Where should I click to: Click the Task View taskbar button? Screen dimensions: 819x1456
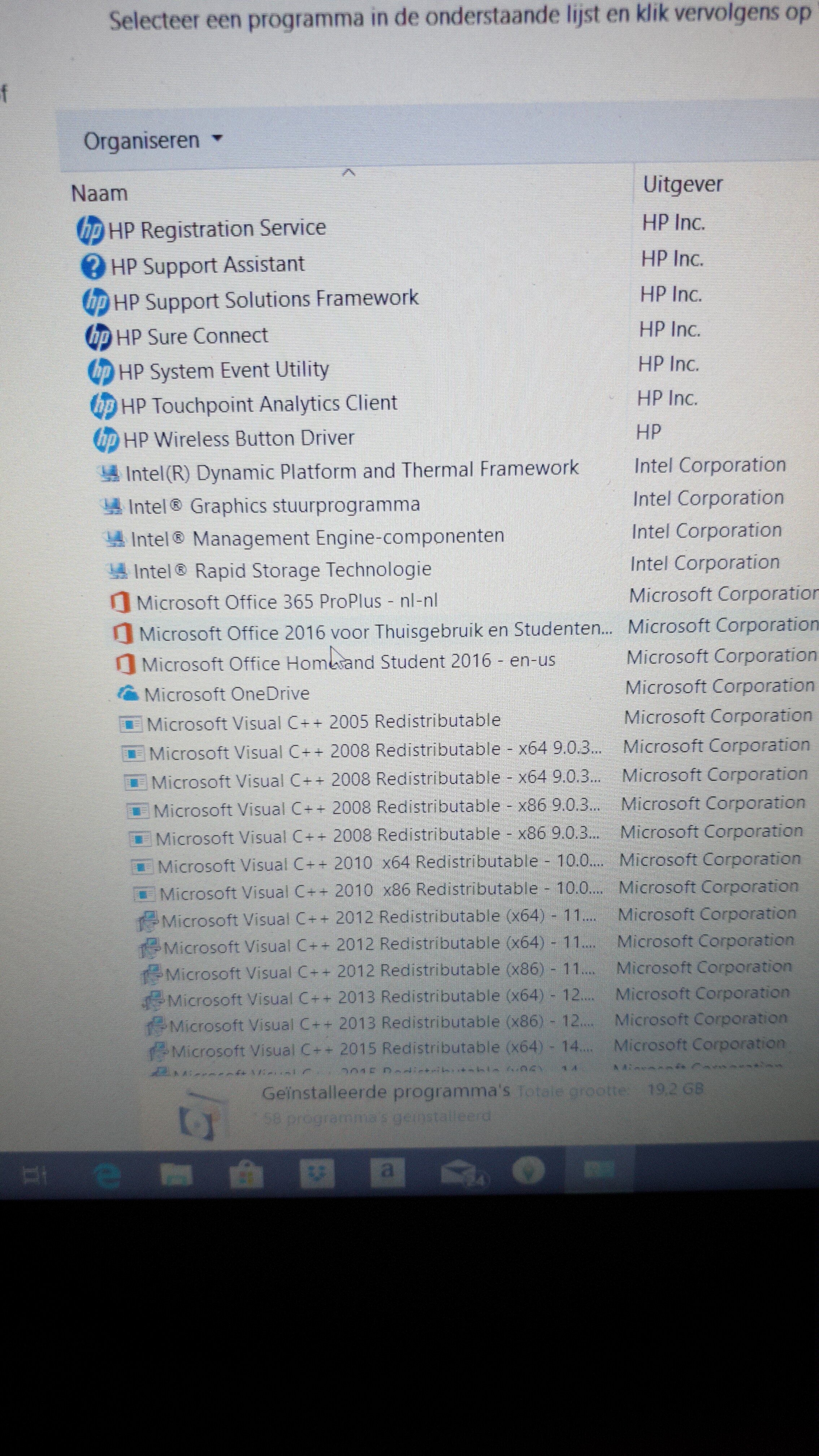point(34,1176)
